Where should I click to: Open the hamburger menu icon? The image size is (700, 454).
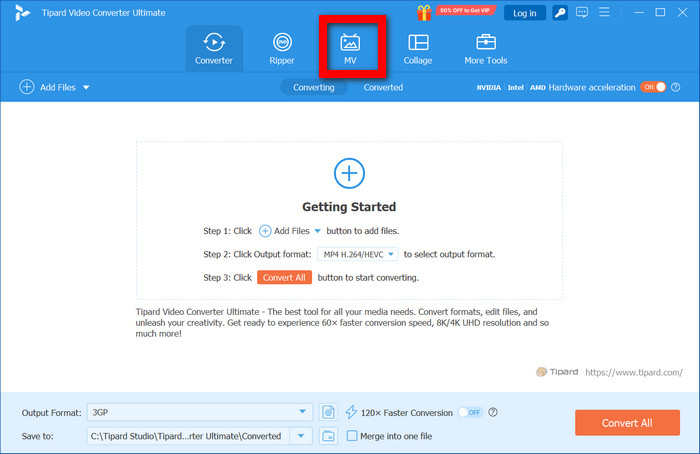(604, 12)
